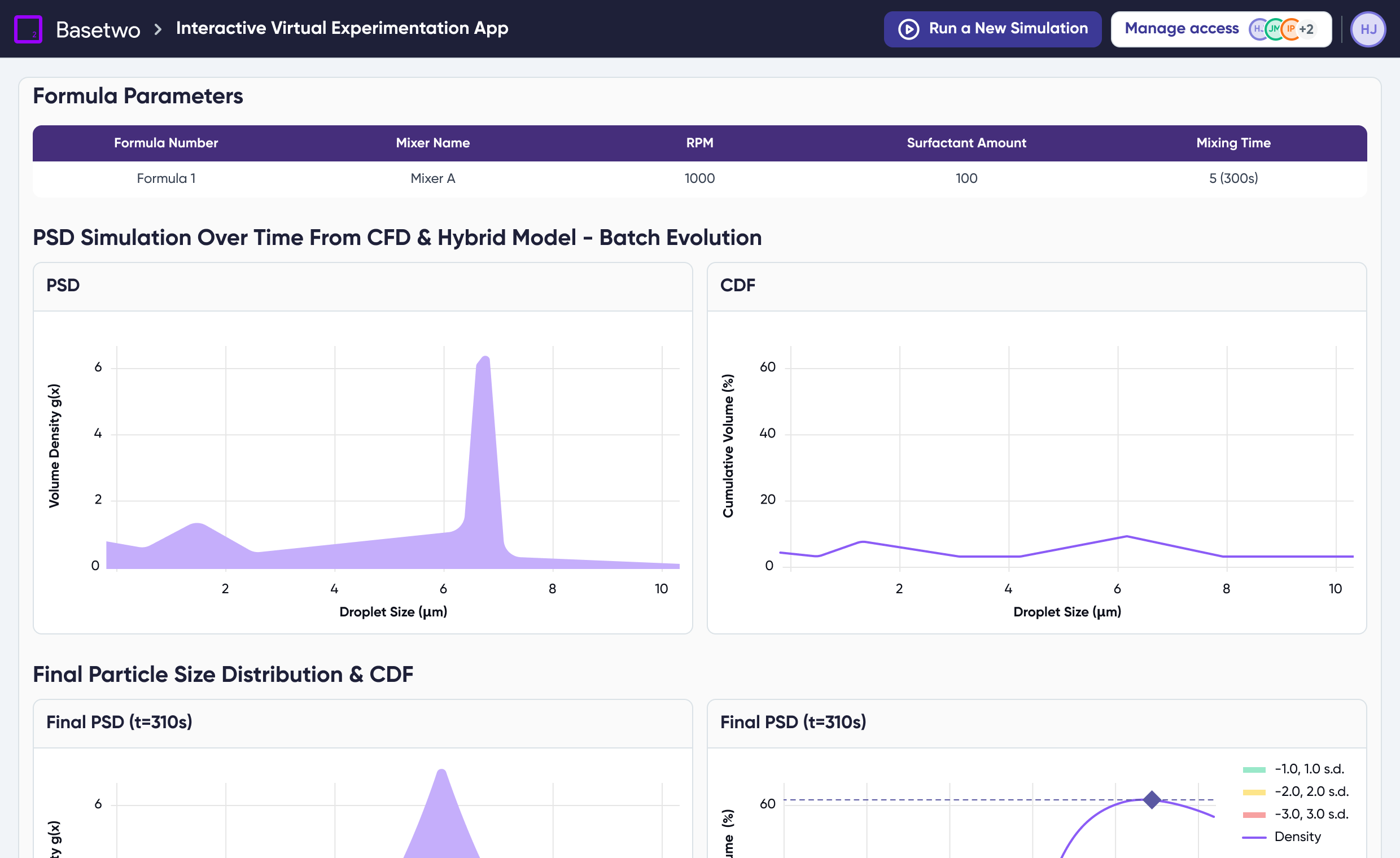Click the CDF chart card title

[737, 285]
